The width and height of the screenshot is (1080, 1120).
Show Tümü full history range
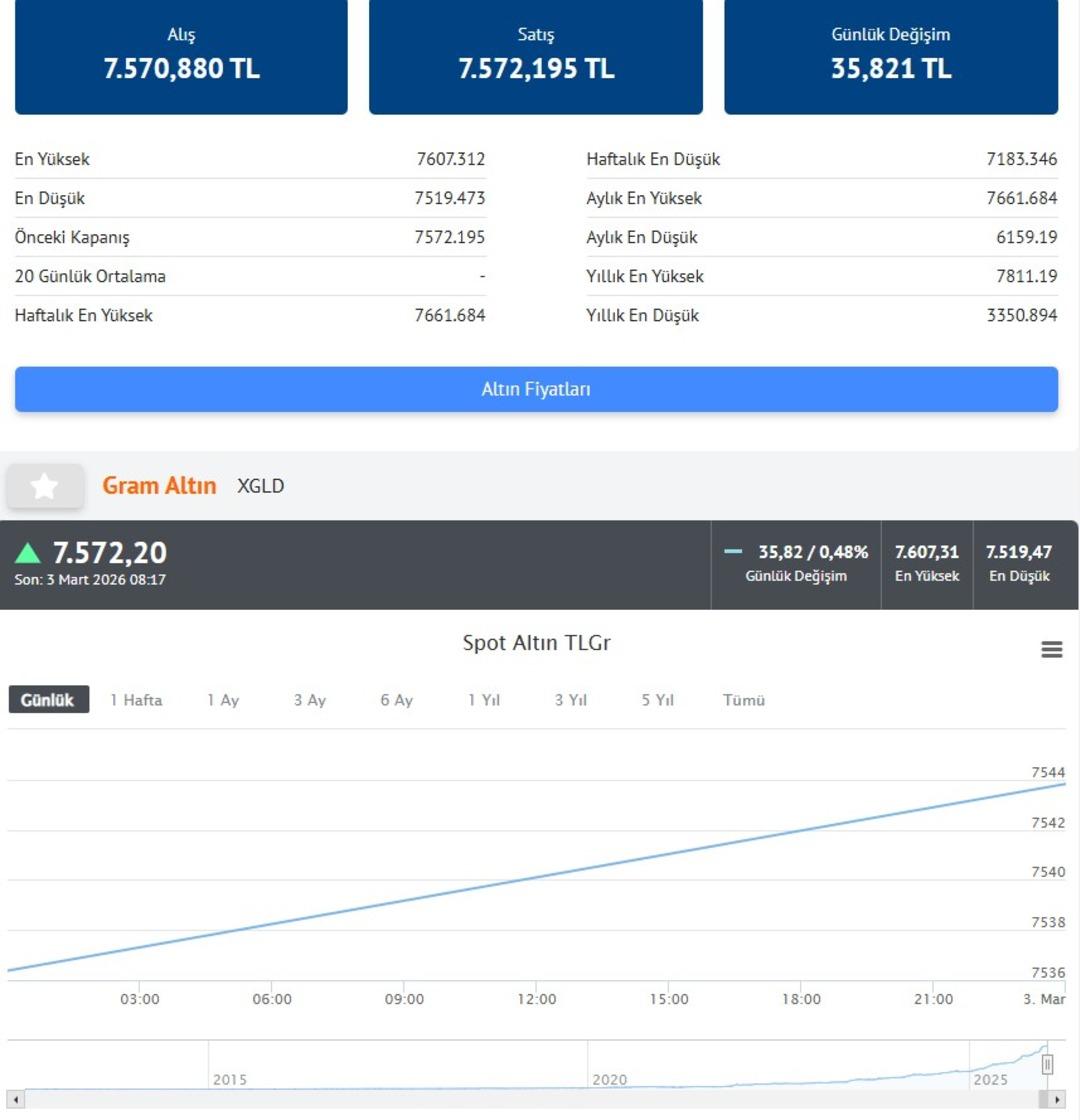(x=744, y=700)
